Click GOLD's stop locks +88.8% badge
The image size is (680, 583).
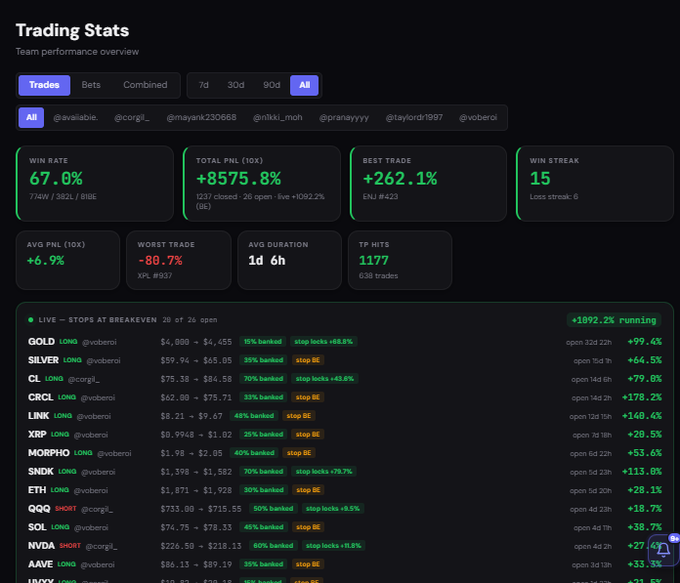[x=324, y=342]
